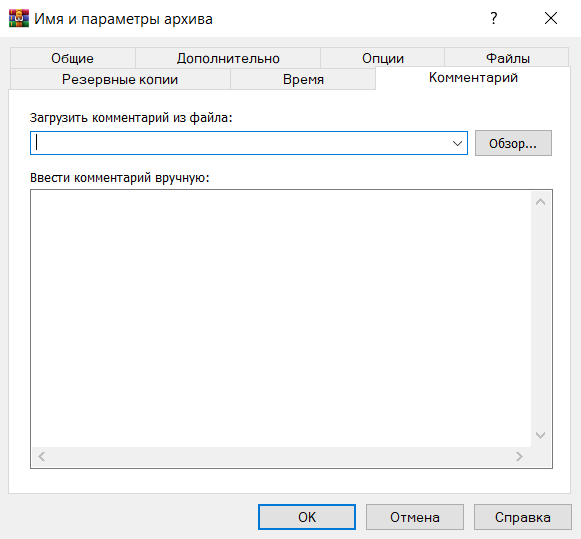
Task: Select the Комментарий tab
Action: tap(473, 78)
